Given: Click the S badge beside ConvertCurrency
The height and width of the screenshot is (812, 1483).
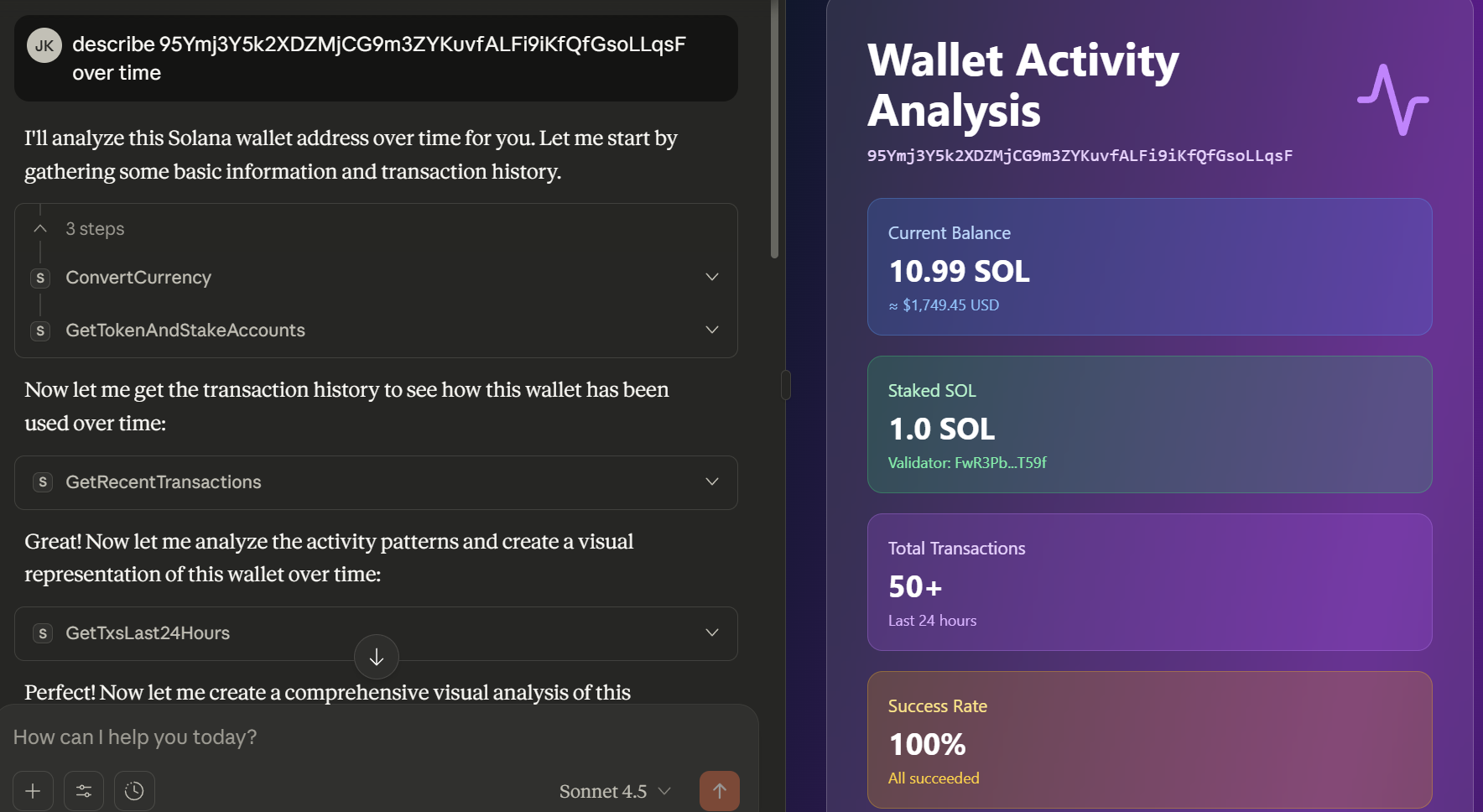Looking at the screenshot, I should 40,278.
